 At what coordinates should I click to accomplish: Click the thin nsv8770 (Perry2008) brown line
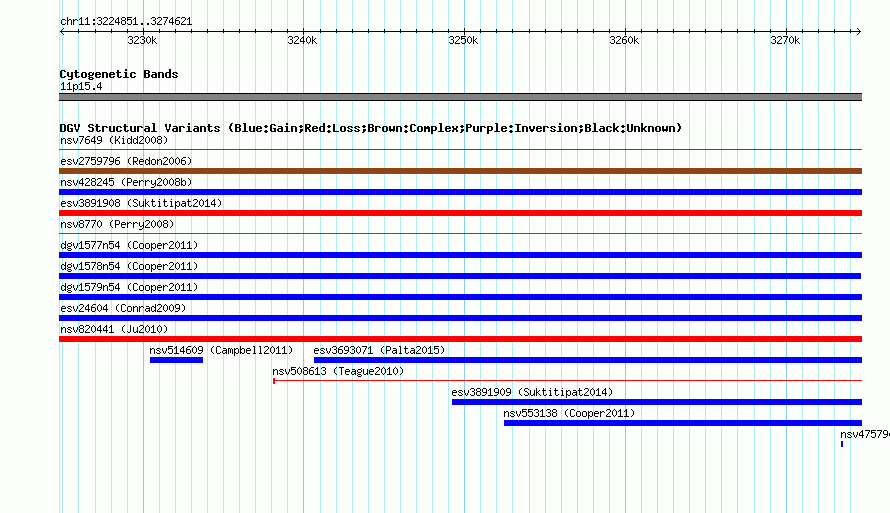pyautogui.click(x=460, y=233)
